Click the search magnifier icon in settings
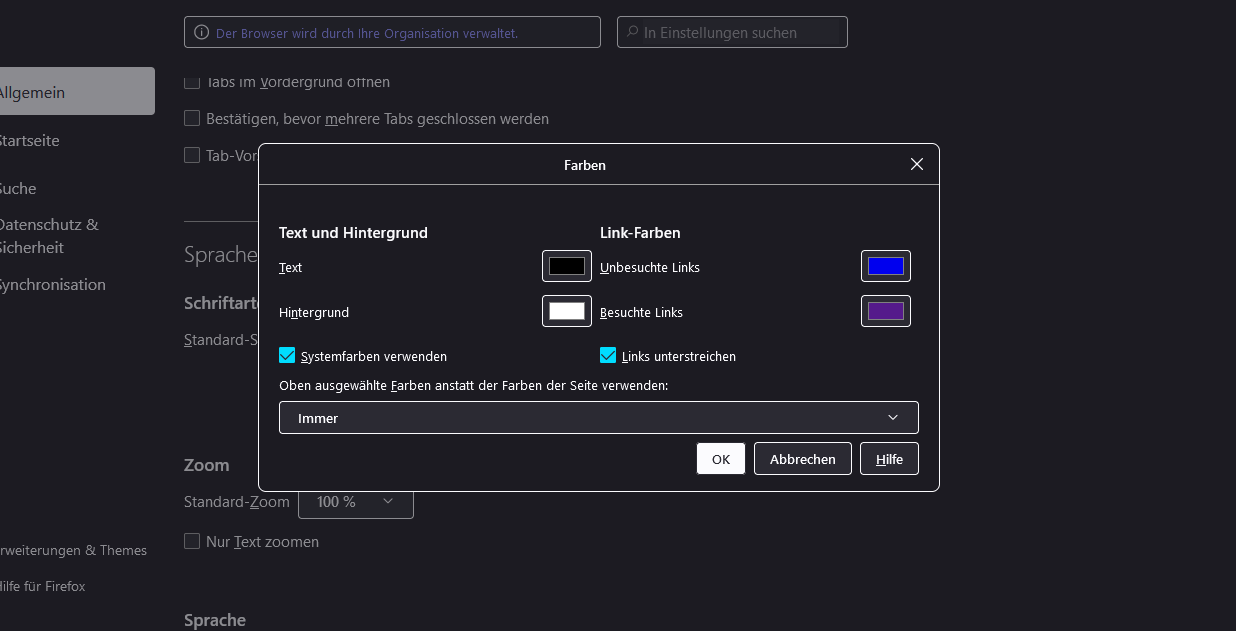 tap(632, 33)
